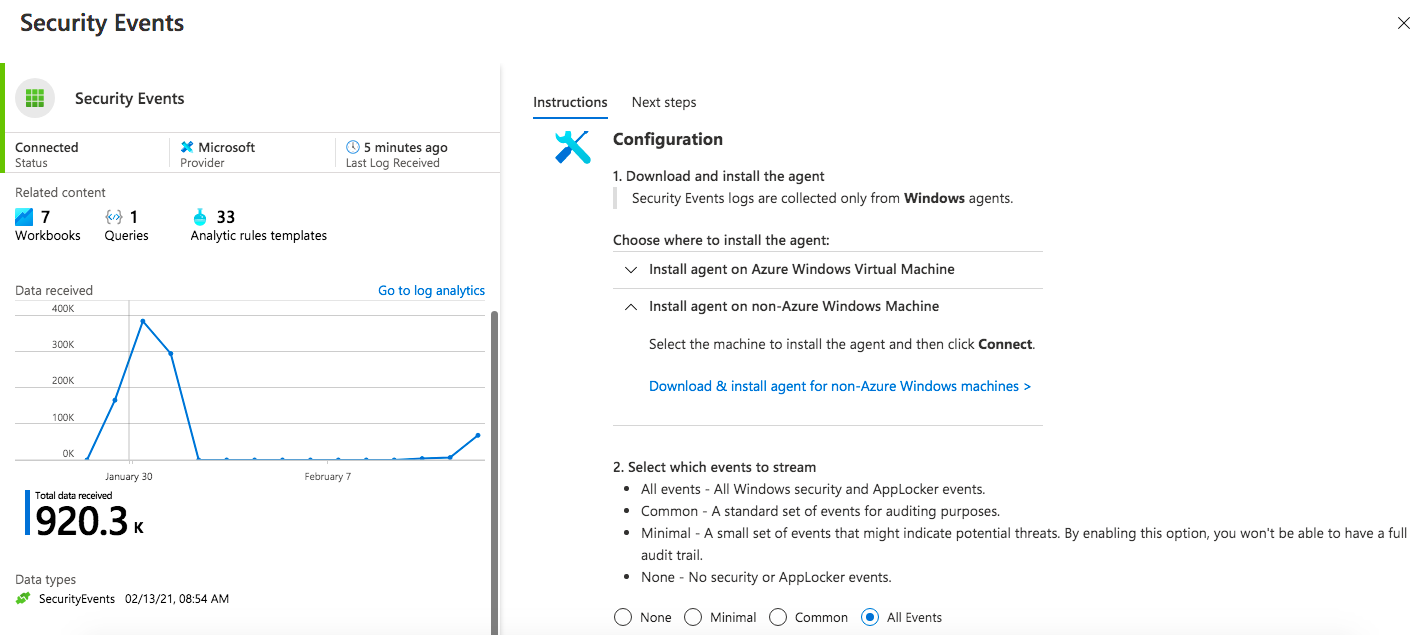1424x635 pixels.
Task: Switch to the Instructions tab
Action: (x=570, y=102)
